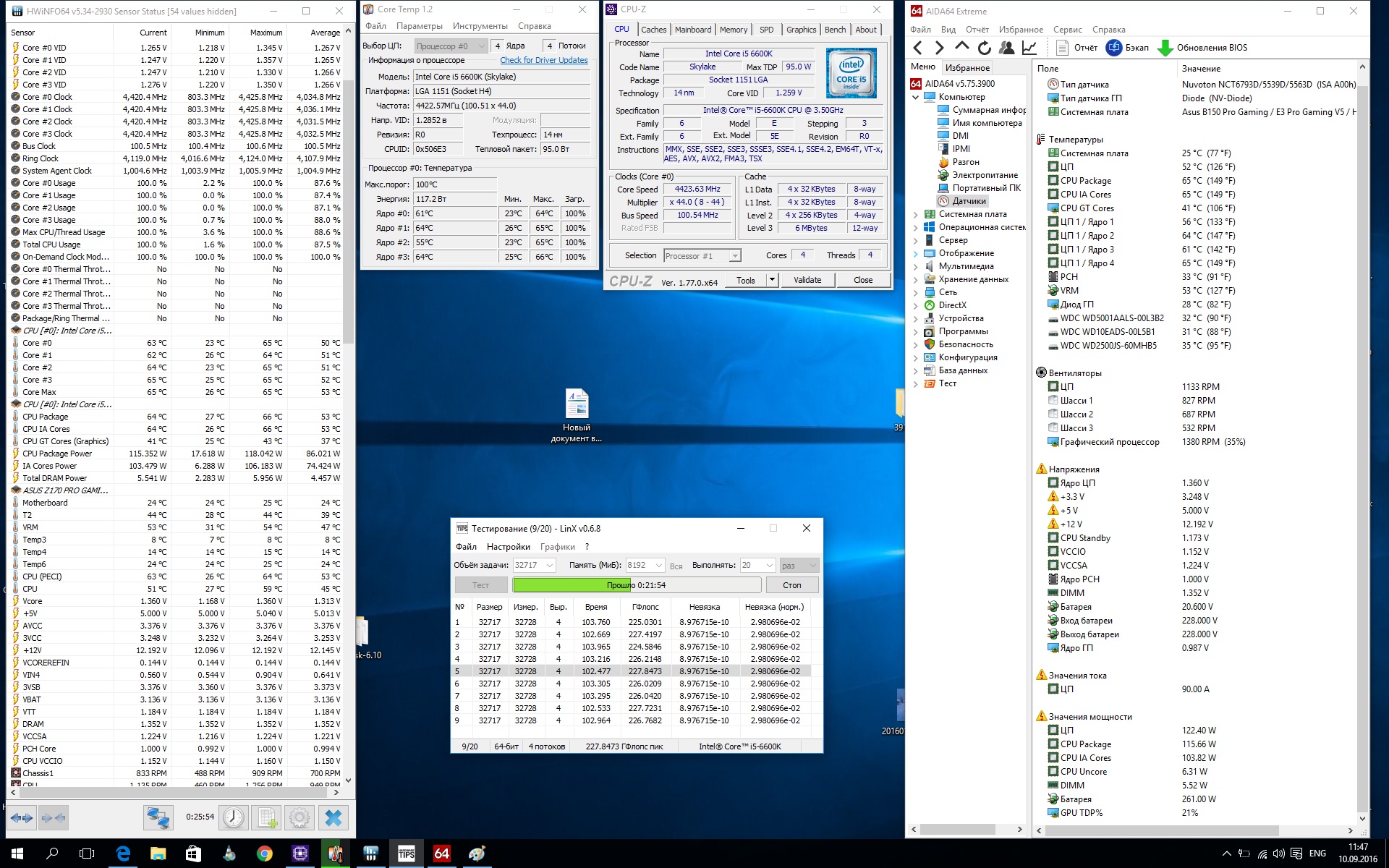1389x868 pixels.
Task: Click AIDA64 BIOS updates green arrow
Action: (x=1165, y=48)
